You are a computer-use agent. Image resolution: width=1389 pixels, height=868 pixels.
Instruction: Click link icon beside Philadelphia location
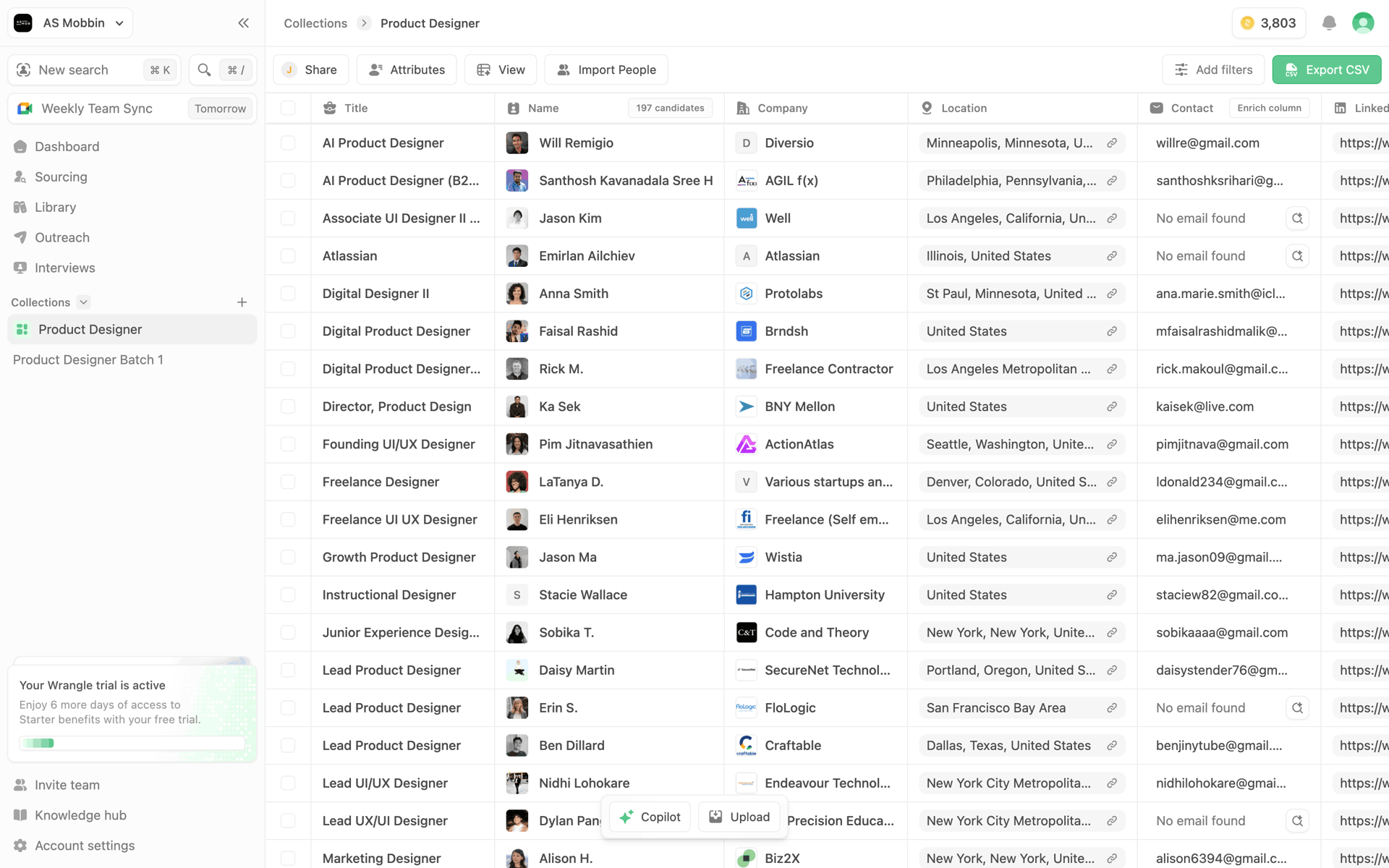1112,181
